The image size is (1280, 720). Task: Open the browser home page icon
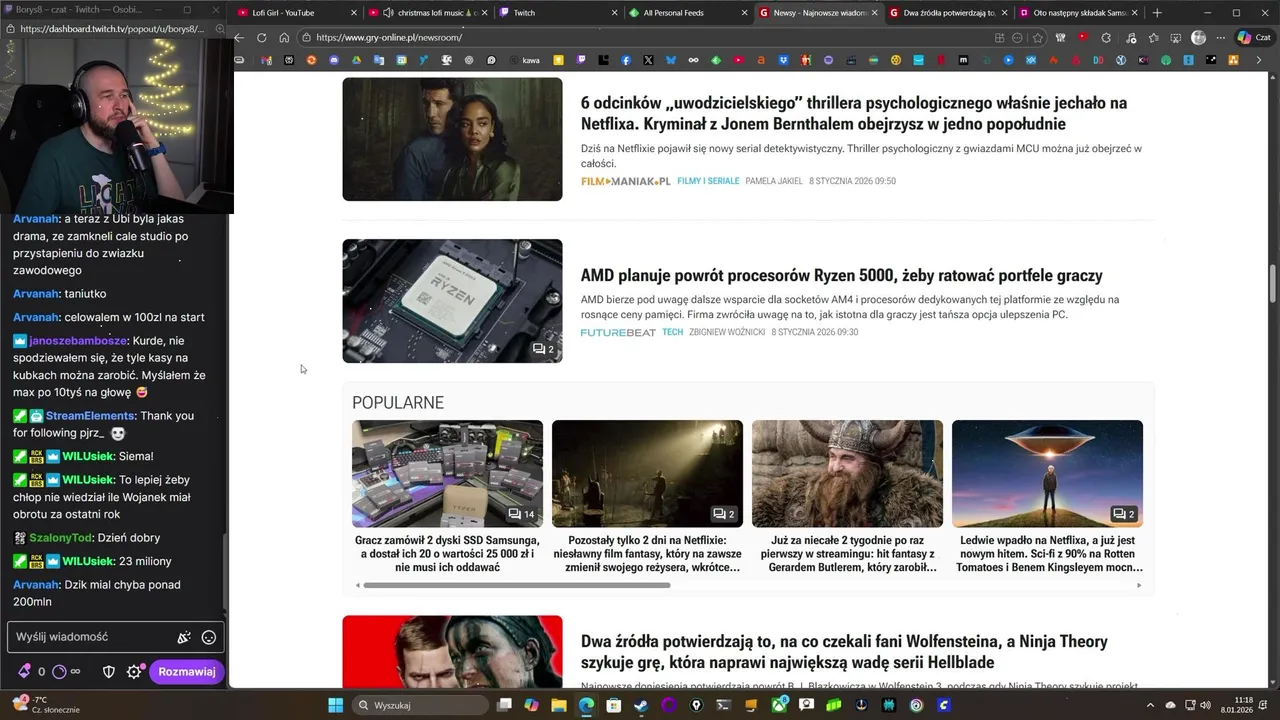284,37
